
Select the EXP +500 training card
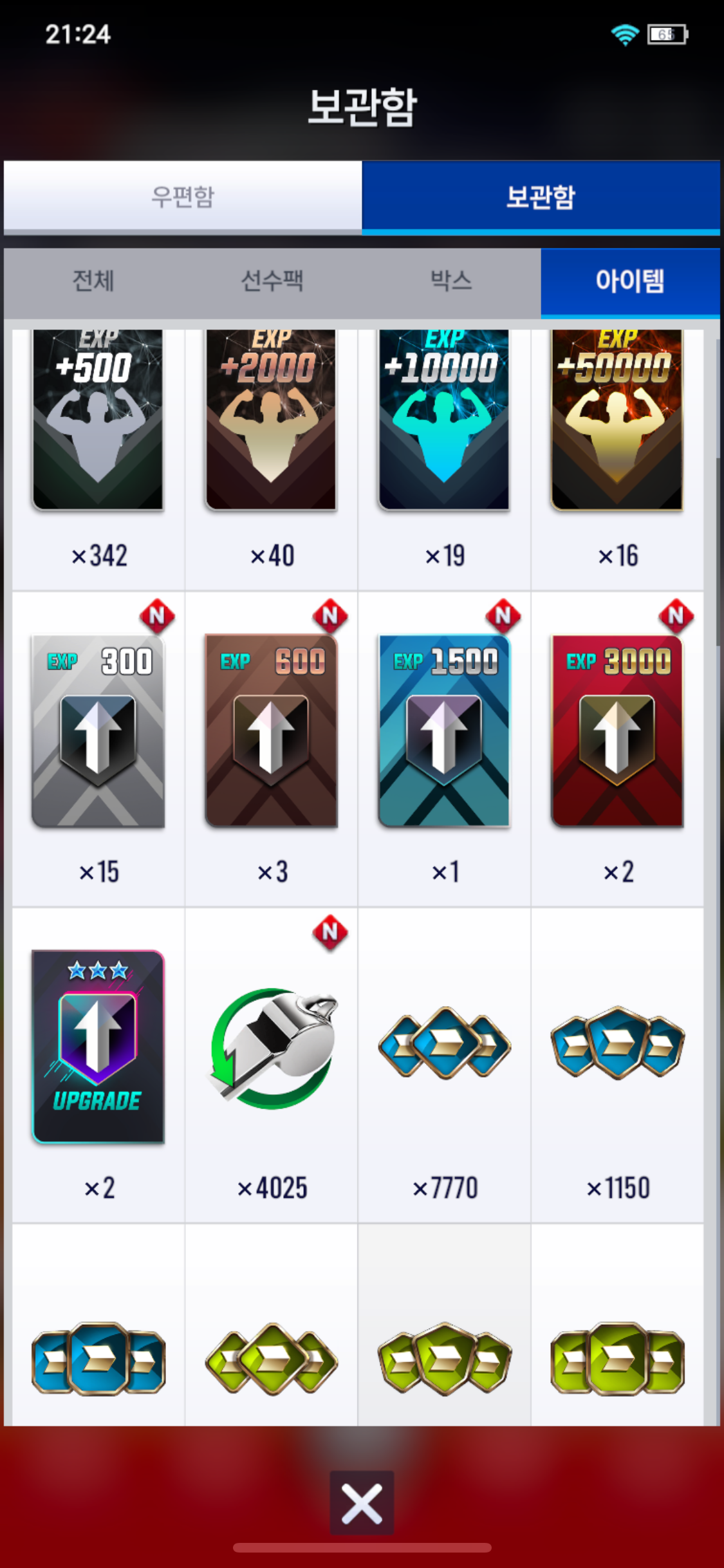tap(98, 420)
